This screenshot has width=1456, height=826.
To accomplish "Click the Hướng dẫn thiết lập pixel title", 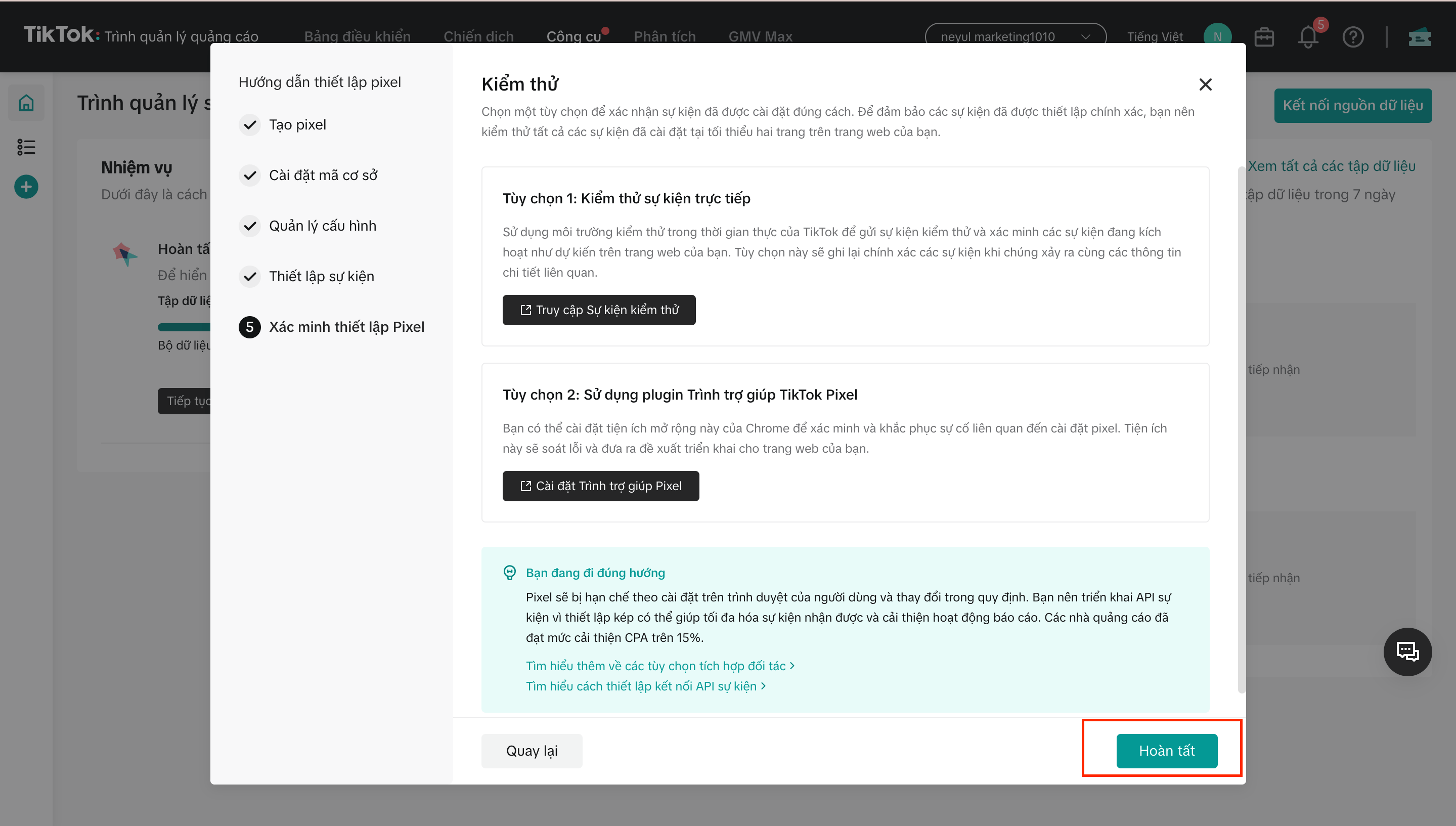I will [x=319, y=82].
